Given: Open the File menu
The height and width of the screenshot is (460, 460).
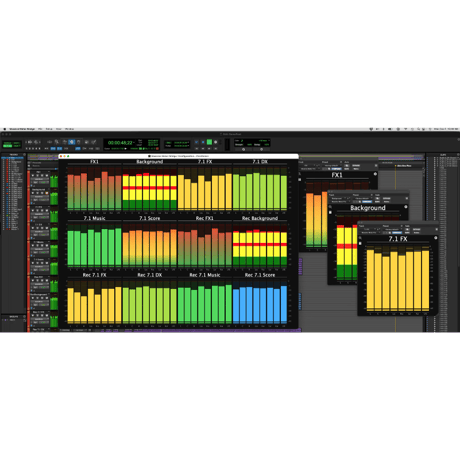Looking at the screenshot, I should pyautogui.click(x=40, y=129).
